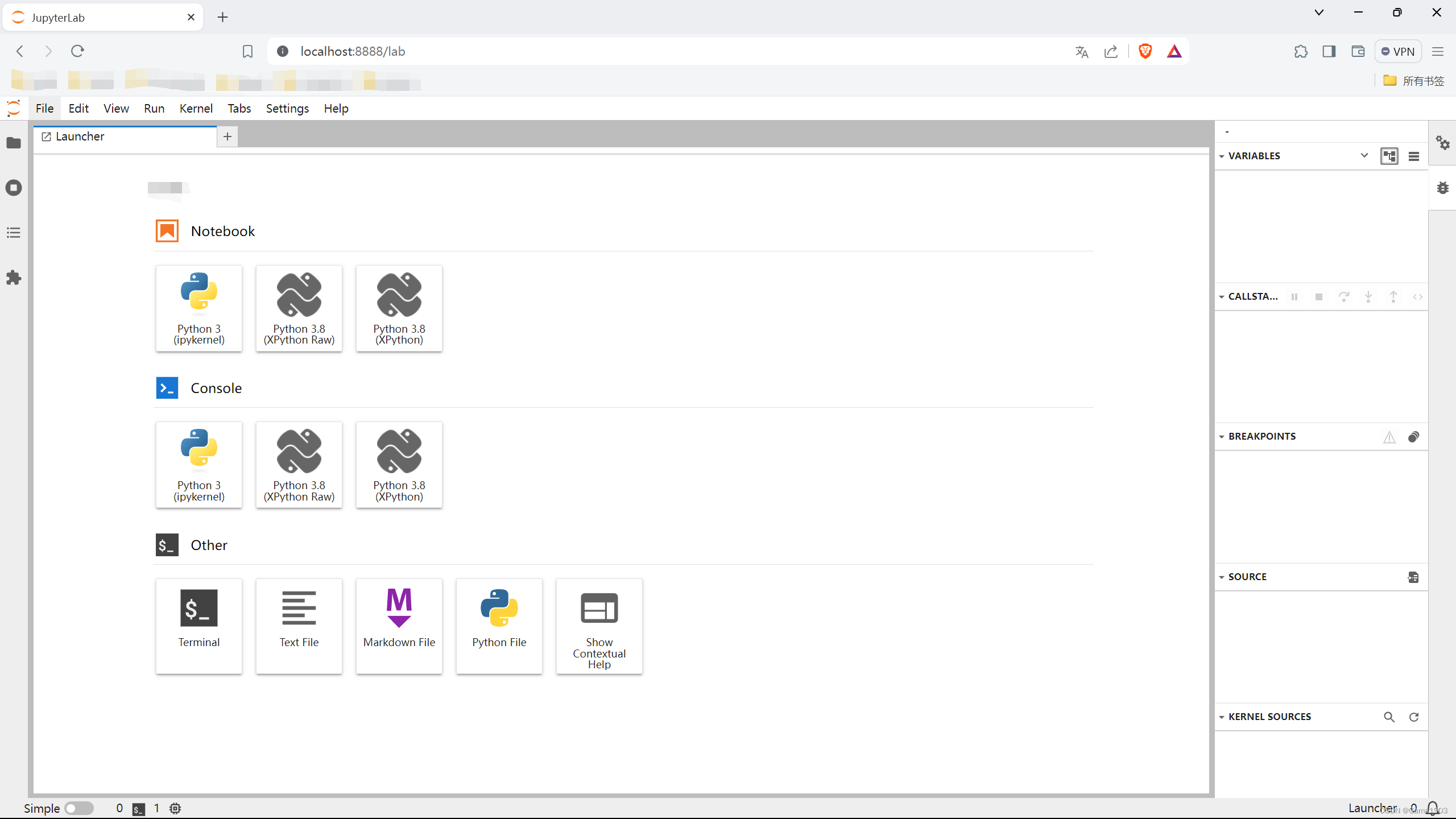
Task: Click the debugger bug icon
Action: (x=1442, y=188)
